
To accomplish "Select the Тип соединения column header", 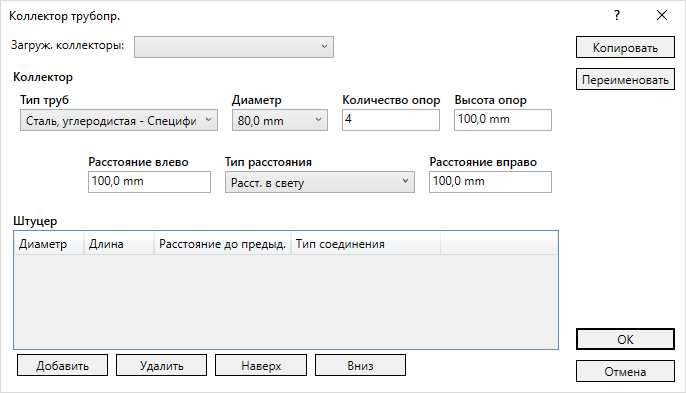I will click(x=366, y=244).
